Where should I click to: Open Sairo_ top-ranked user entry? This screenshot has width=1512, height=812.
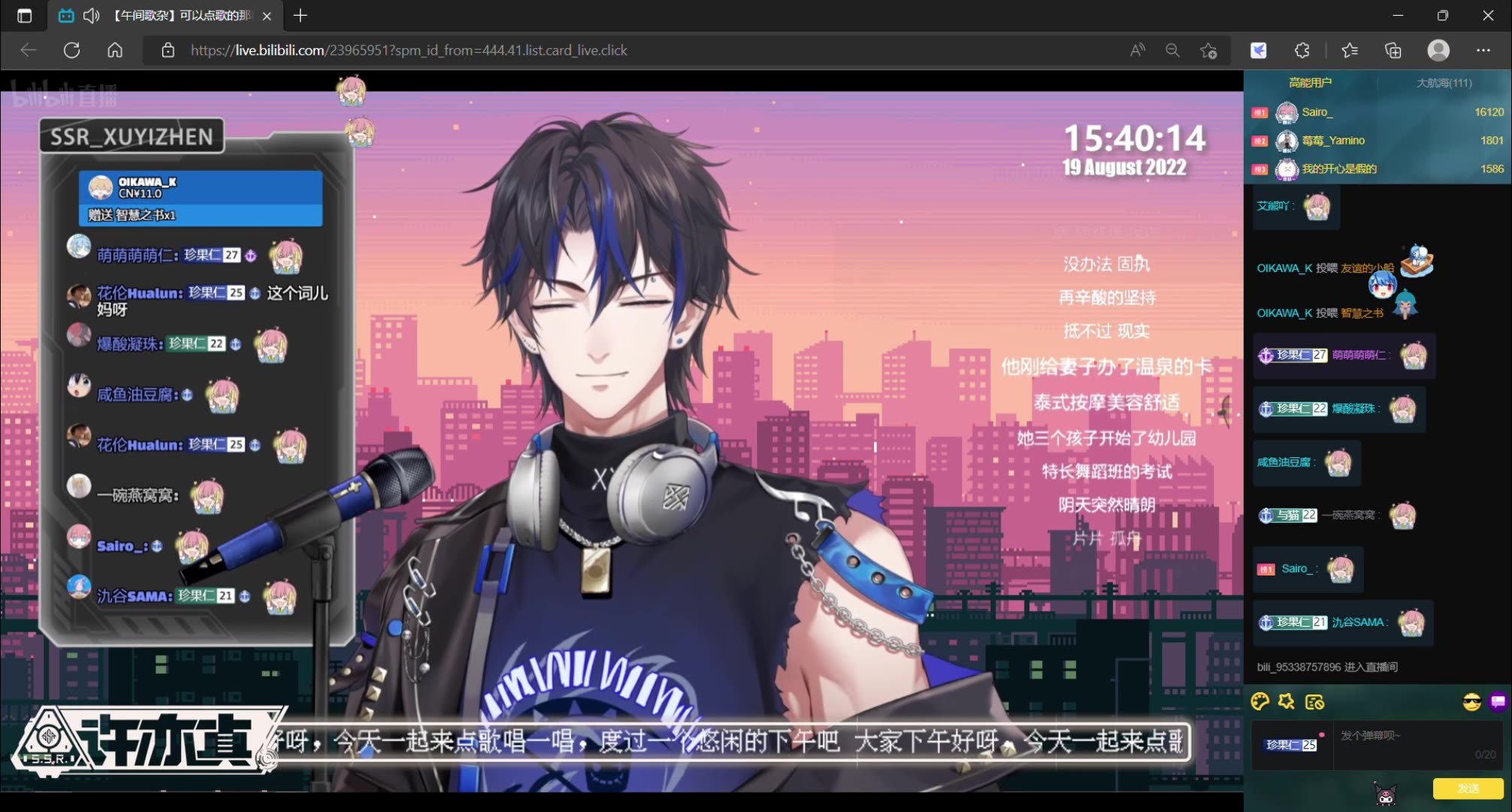coord(1377,112)
